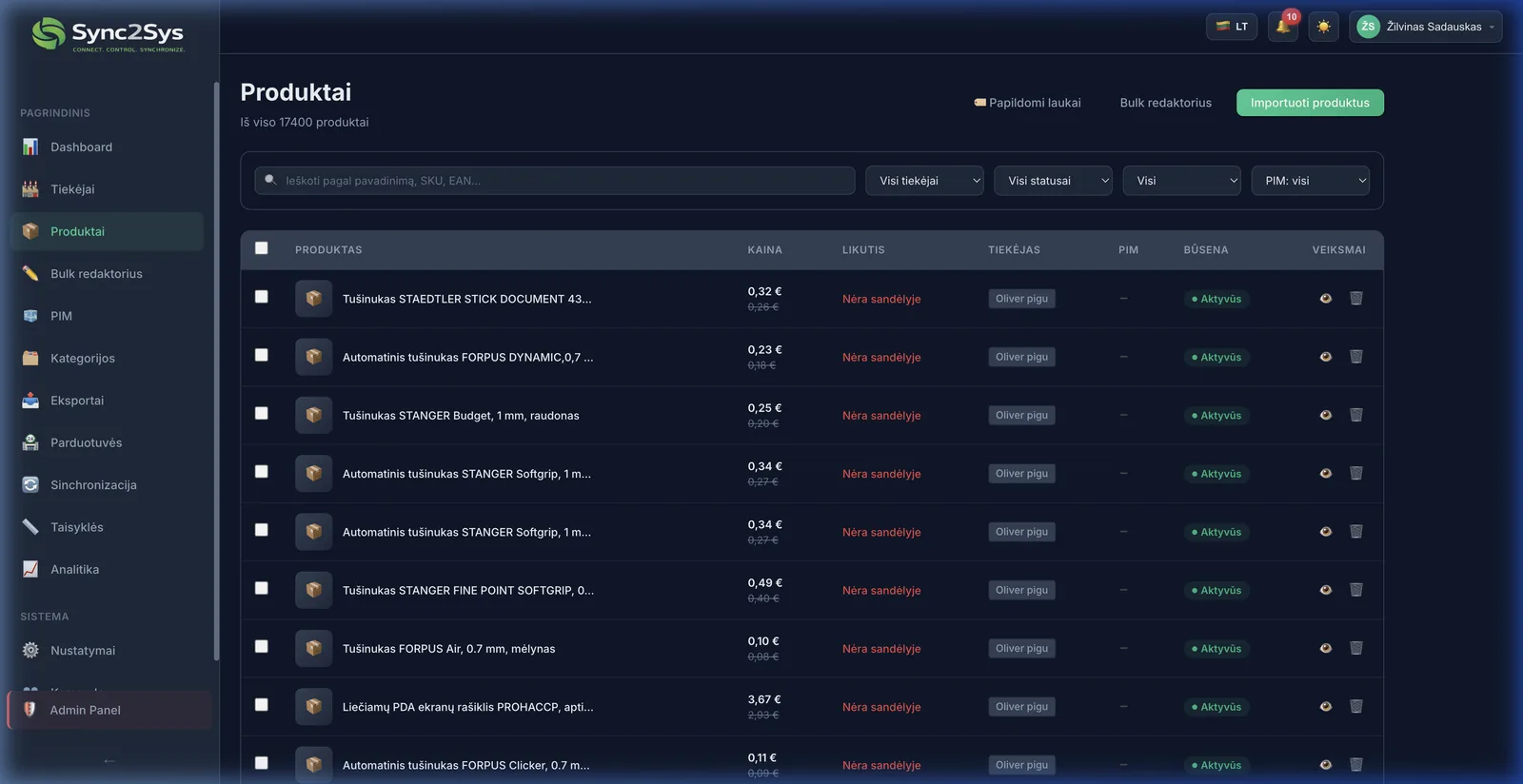Click Aktyvūs badge for STANGER Budget row

click(x=1216, y=415)
